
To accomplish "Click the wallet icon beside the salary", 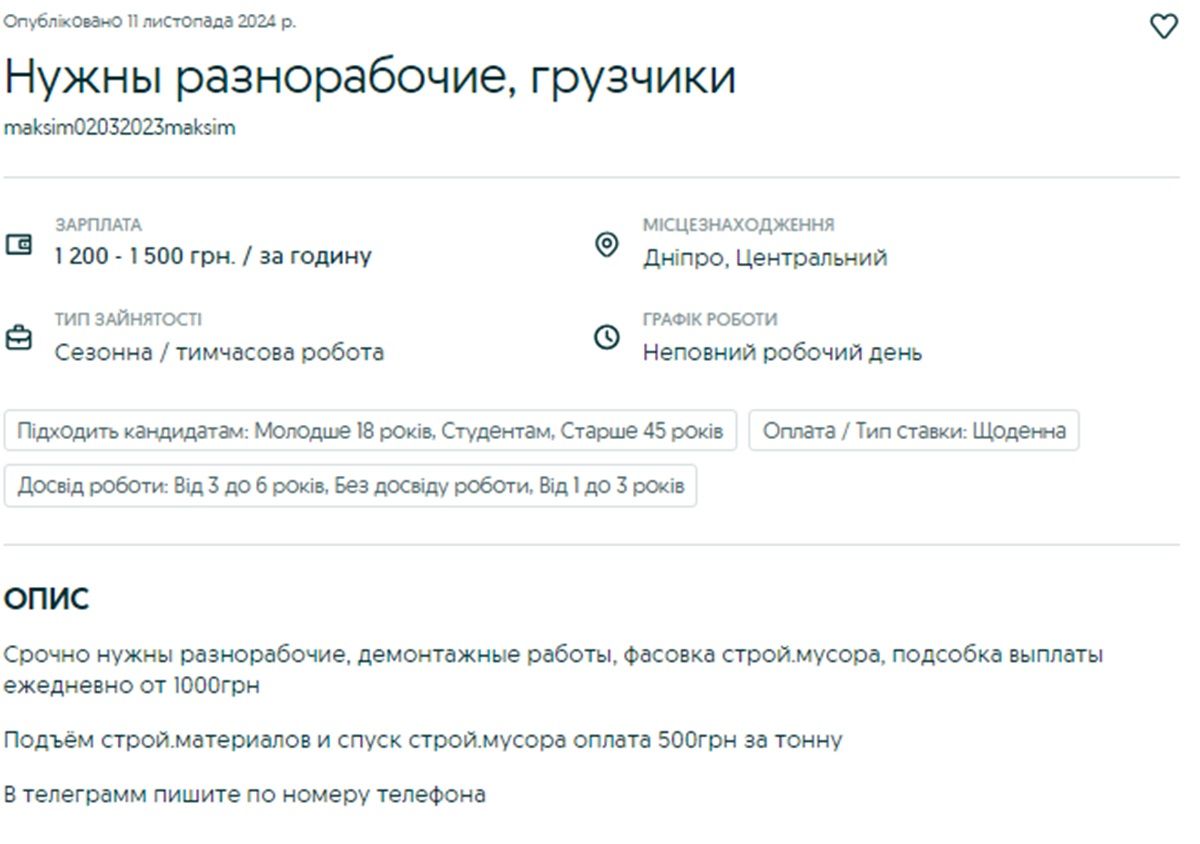I will pos(19,244).
